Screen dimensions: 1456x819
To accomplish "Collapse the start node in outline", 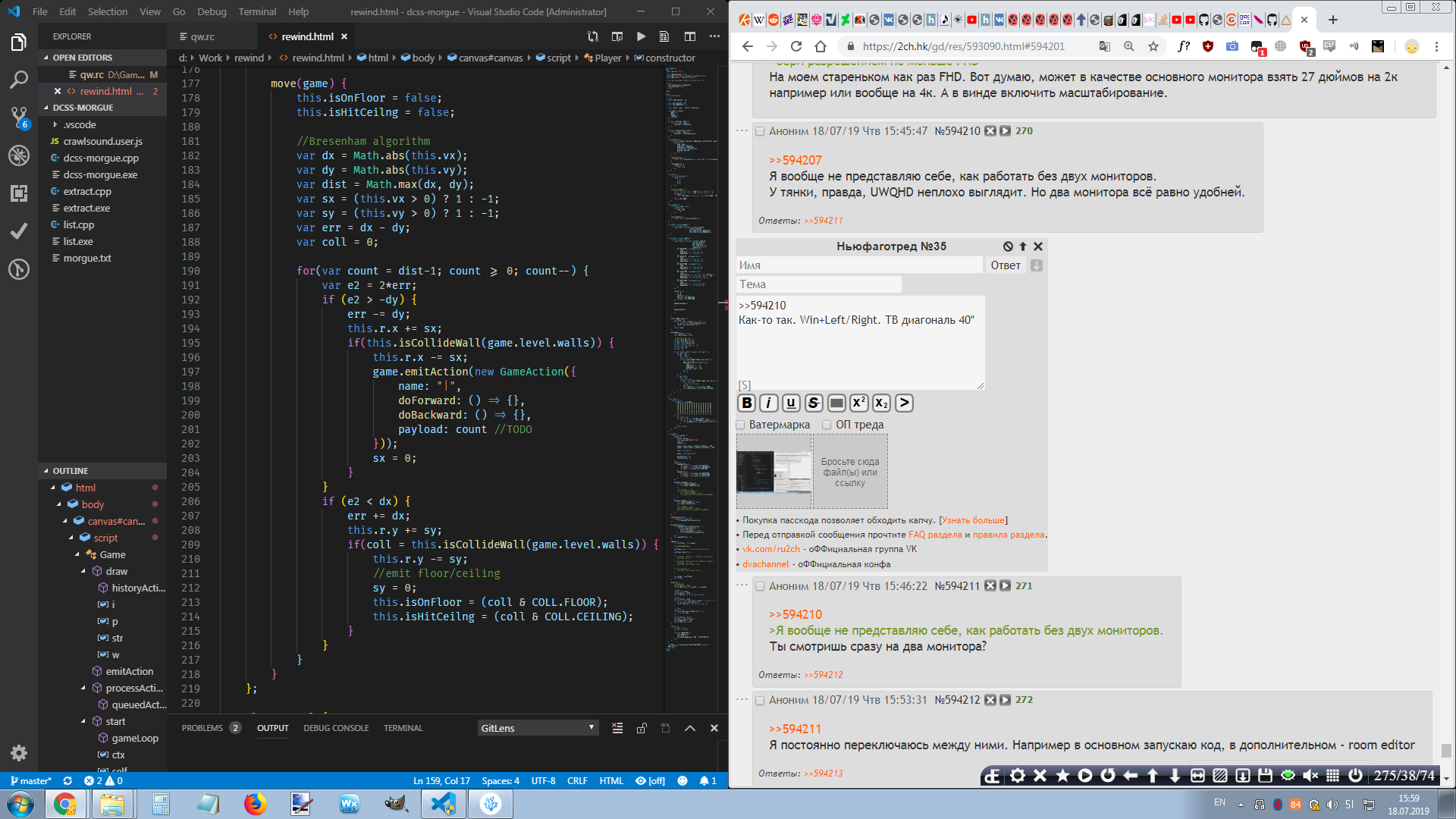I will click(x=83, y=721).
